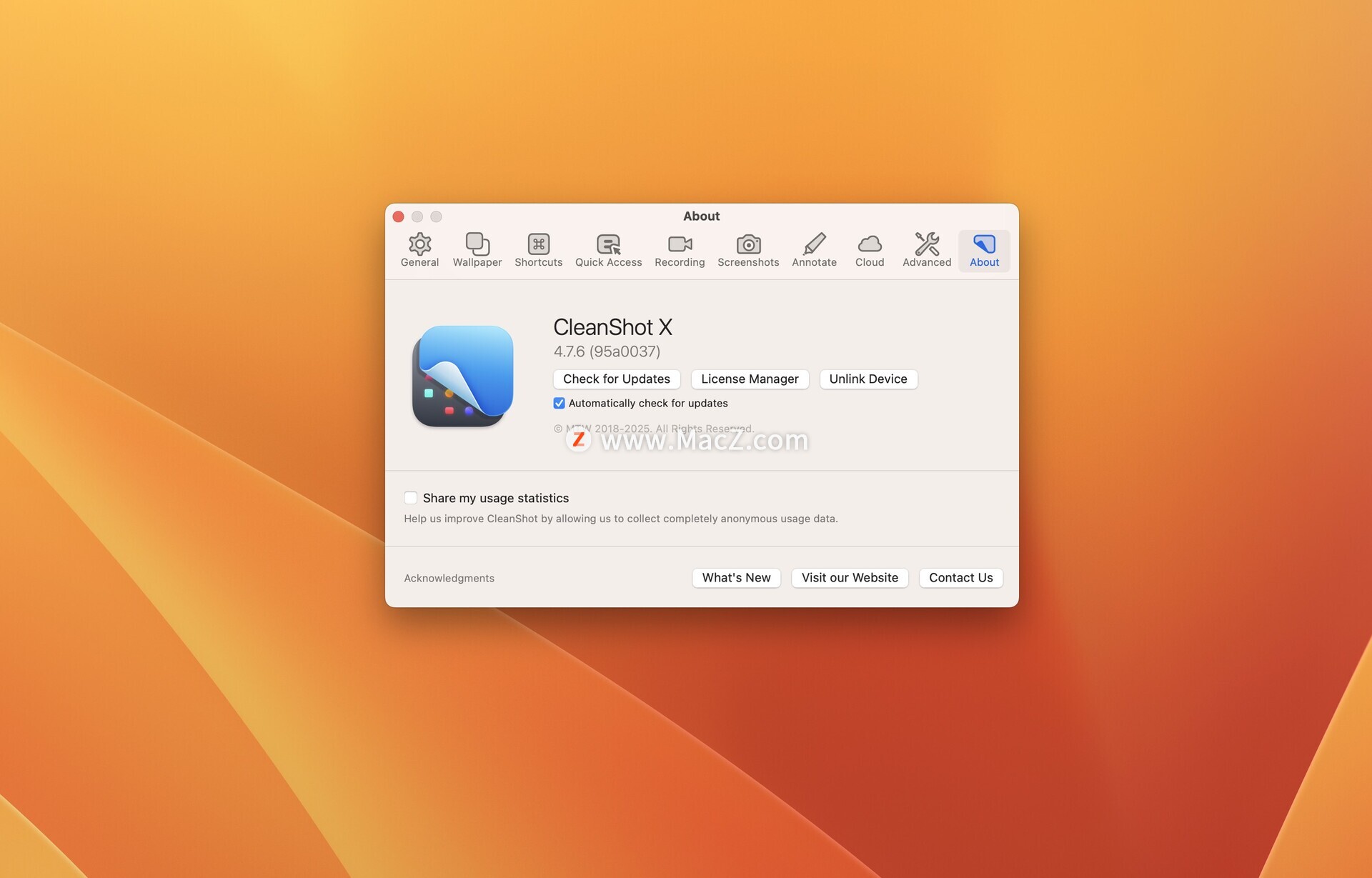The width and height of the screenshot is (1372, 878).
Task: Open What's New
Action: (736, 577)
